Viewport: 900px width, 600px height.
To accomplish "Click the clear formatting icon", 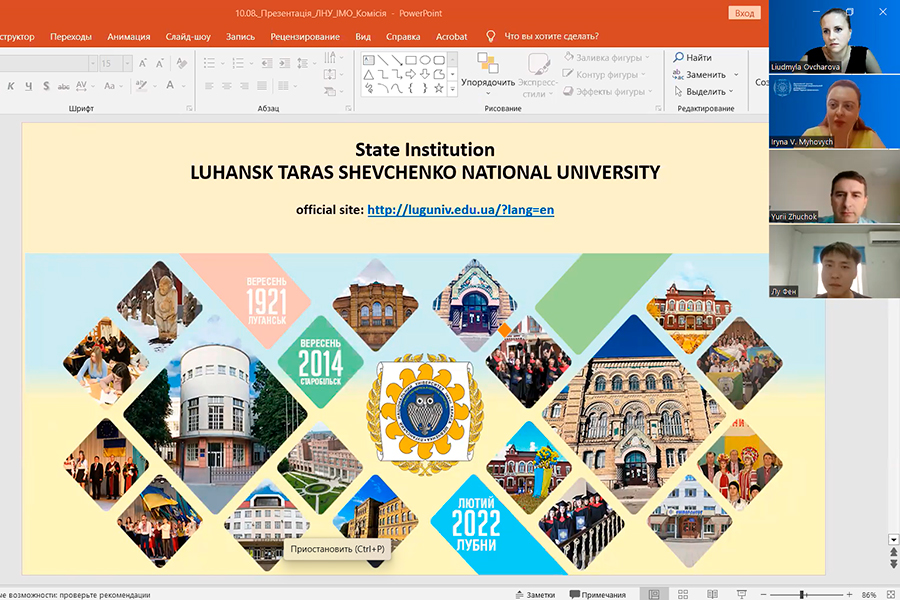I will point(181,63).
